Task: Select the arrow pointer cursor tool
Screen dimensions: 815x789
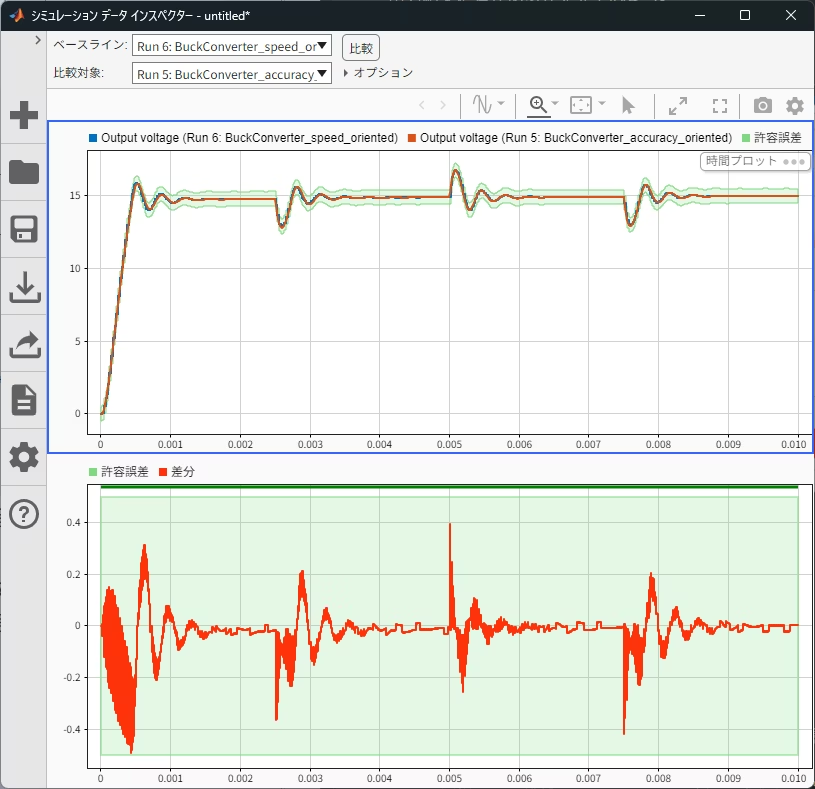Action: [628, 105]
